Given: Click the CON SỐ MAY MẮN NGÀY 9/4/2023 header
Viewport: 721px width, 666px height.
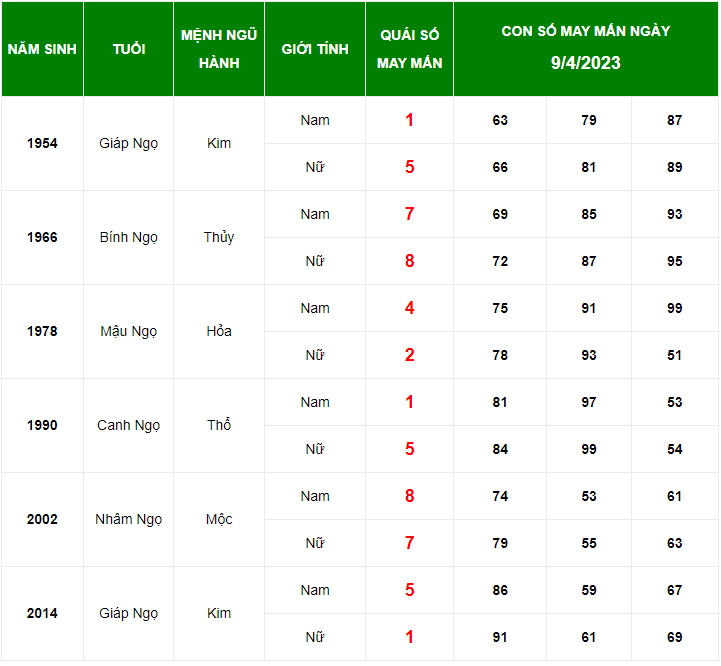Looking at the screenshot, I should [x=586, y=47].
